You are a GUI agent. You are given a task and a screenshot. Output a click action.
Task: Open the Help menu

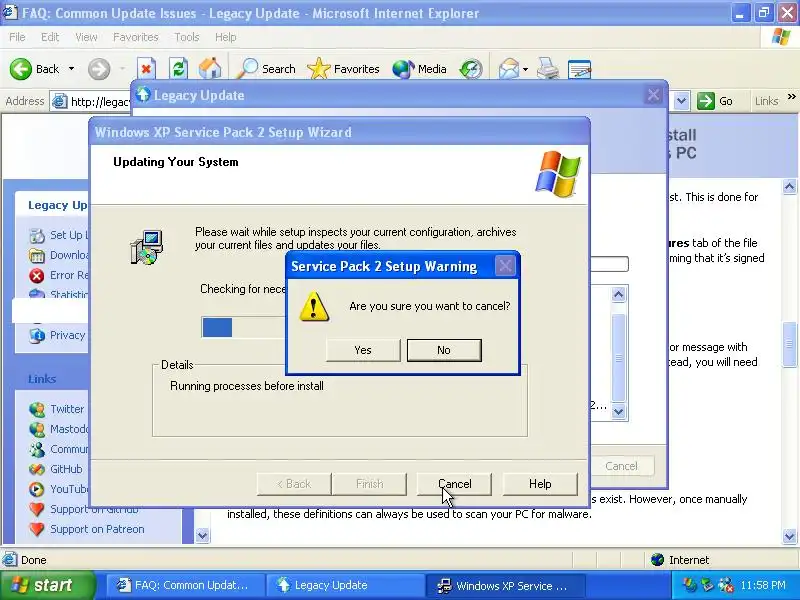[x=225, y=37]
